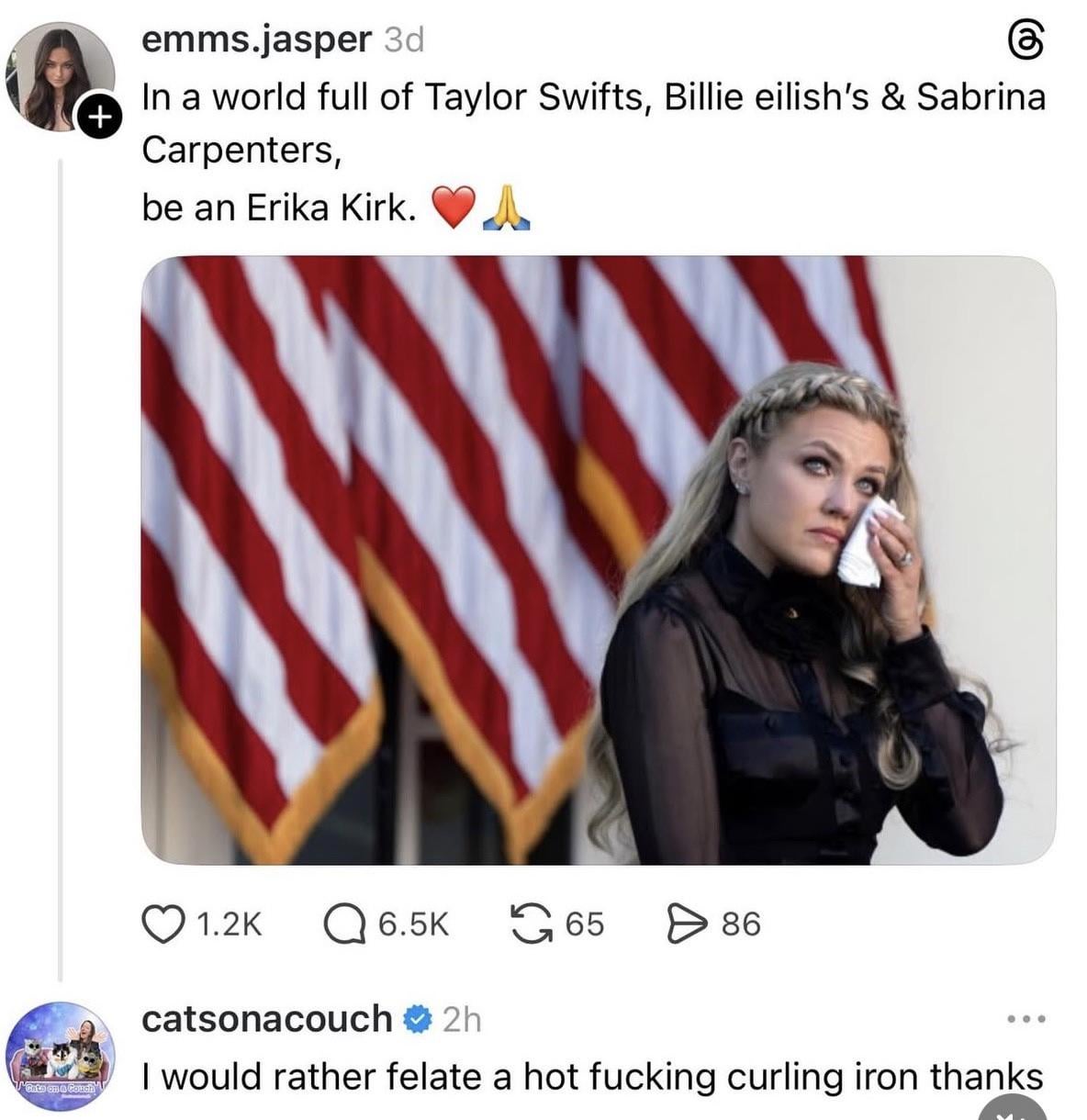This screenshot has width=1087, height=1120.
Task: Go to the emms.jasper username link
Action: pos(256,39)
